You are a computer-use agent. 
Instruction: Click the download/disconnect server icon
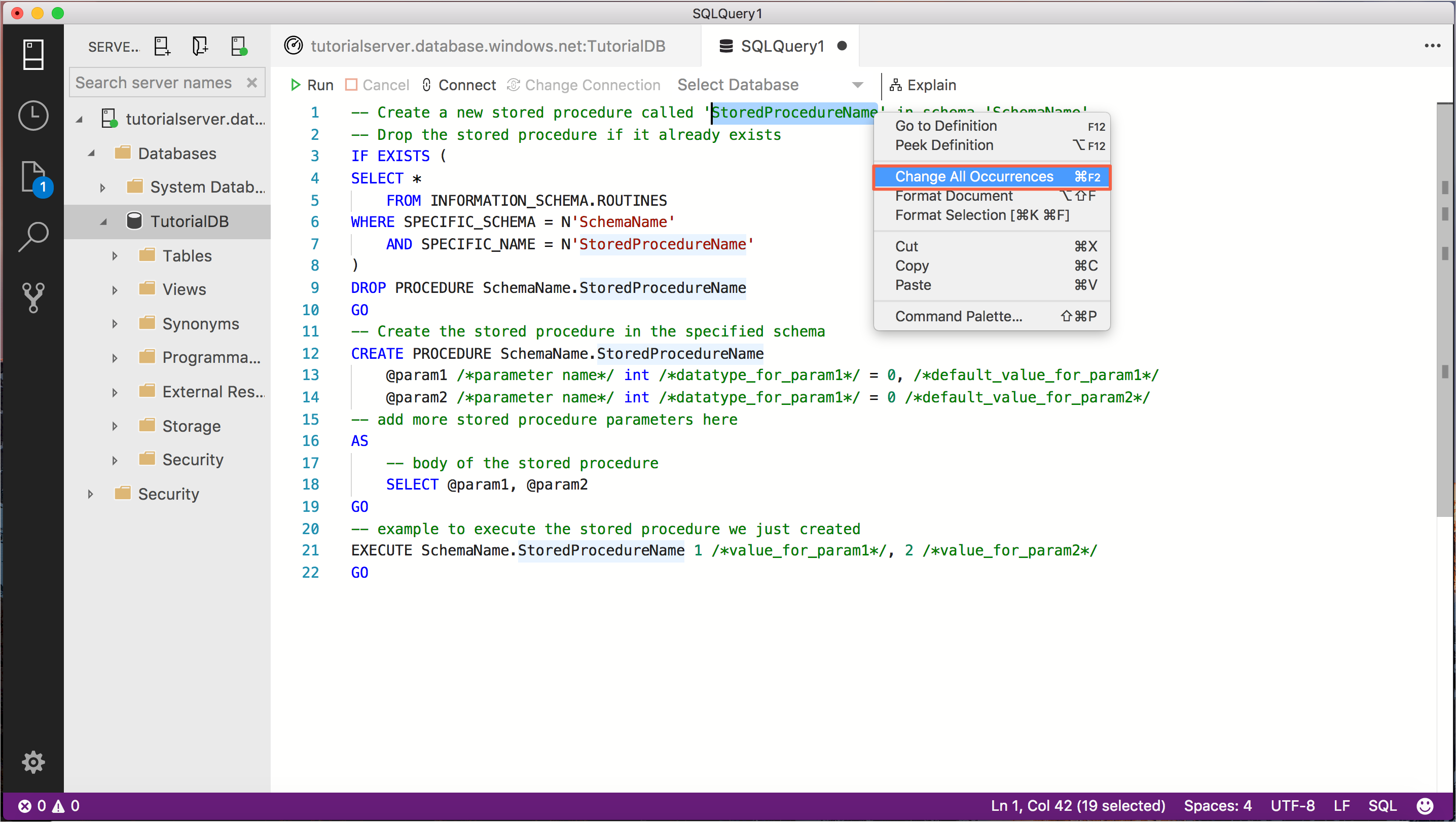pyautogui.click(x=237, y=47)
